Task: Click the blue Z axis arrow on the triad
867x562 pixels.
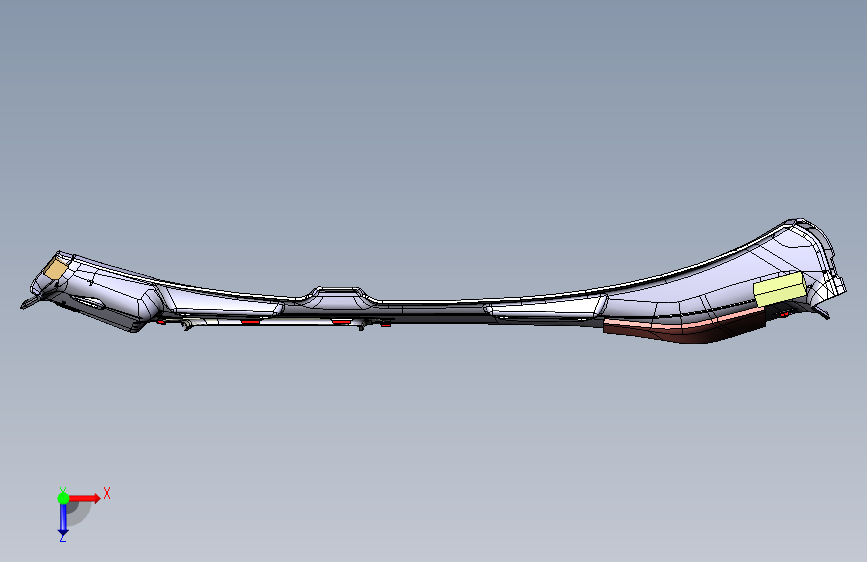Action: point(63,519)
